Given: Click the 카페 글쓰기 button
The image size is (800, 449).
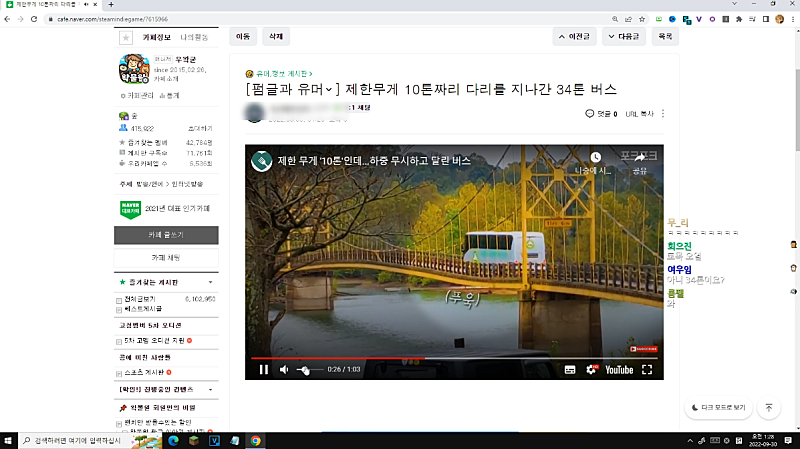Looking at the screenshot, I should 165,234.
